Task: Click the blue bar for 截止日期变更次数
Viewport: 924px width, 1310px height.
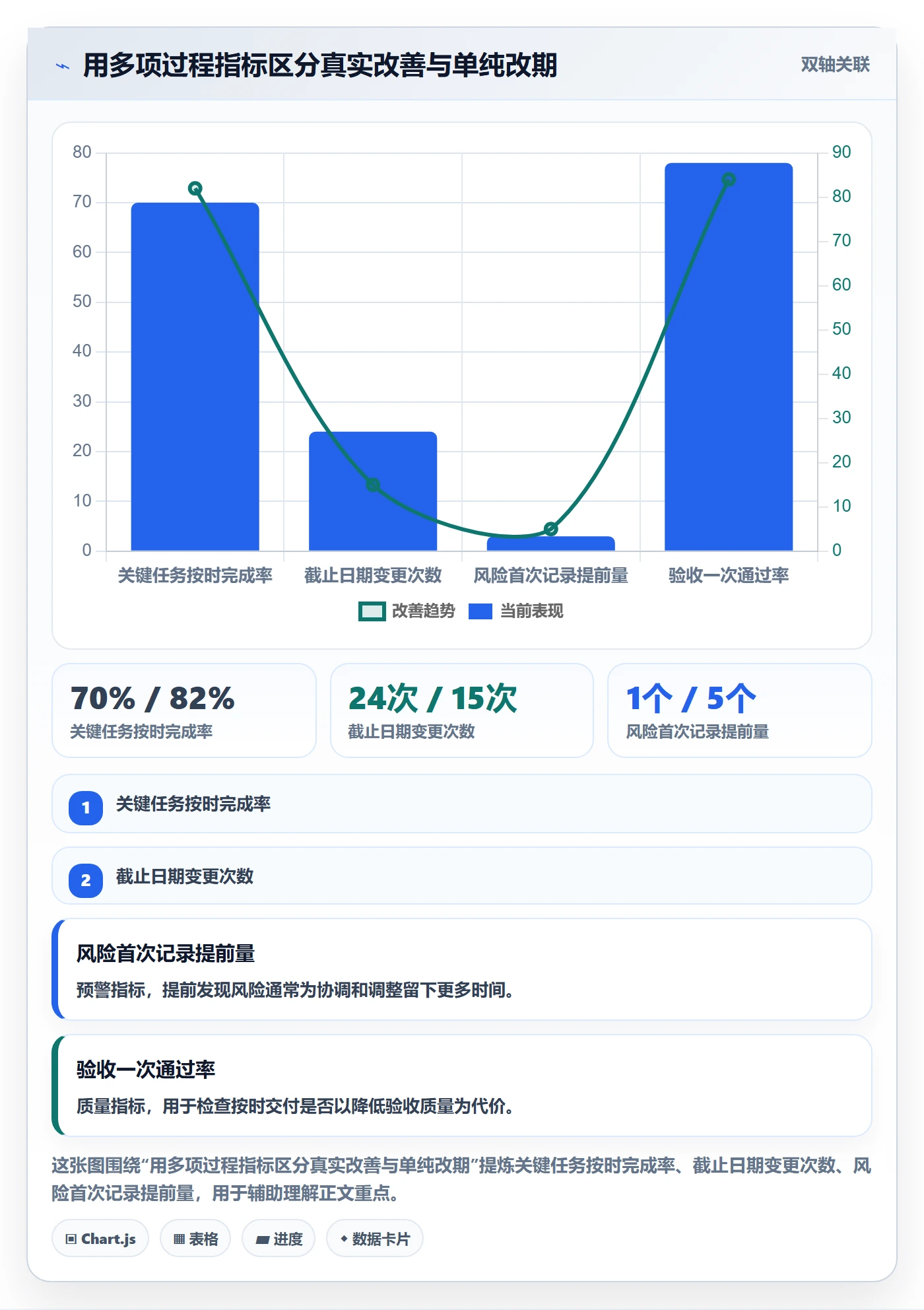Action: [373, 491]
